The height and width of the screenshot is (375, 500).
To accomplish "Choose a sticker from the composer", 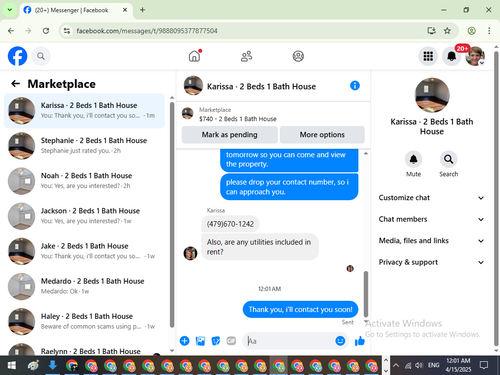I will click(216, 341).
